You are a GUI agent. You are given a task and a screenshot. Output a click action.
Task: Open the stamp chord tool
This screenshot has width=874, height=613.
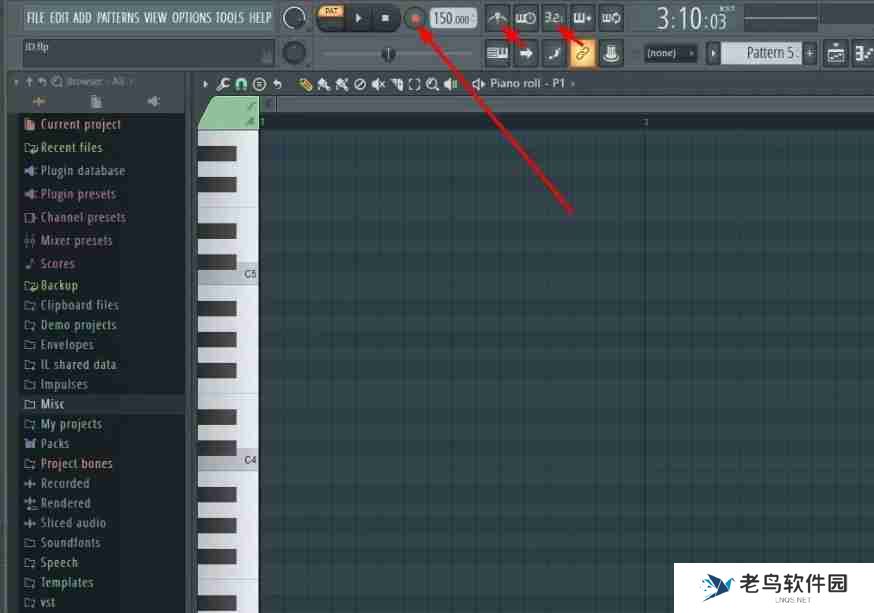259,84
